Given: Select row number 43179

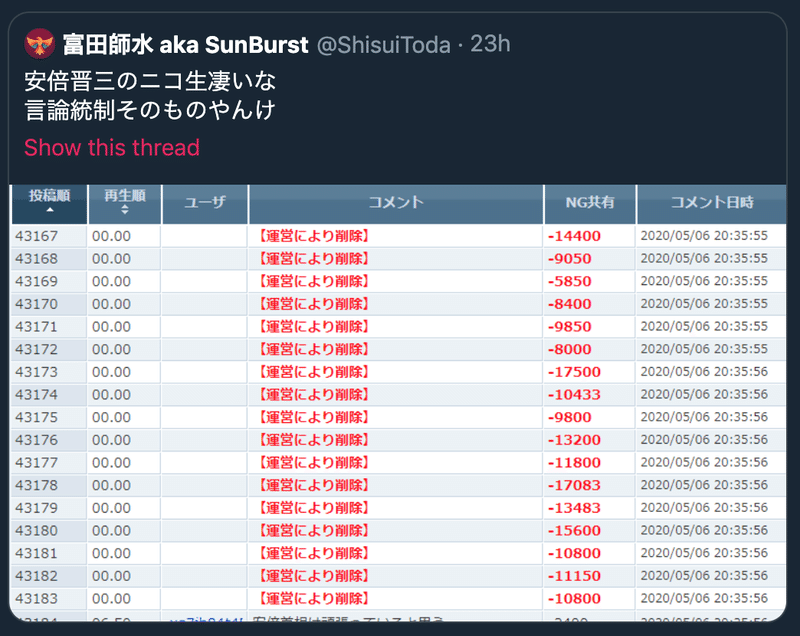Looking at the screenshot, I should coord(36,508).
